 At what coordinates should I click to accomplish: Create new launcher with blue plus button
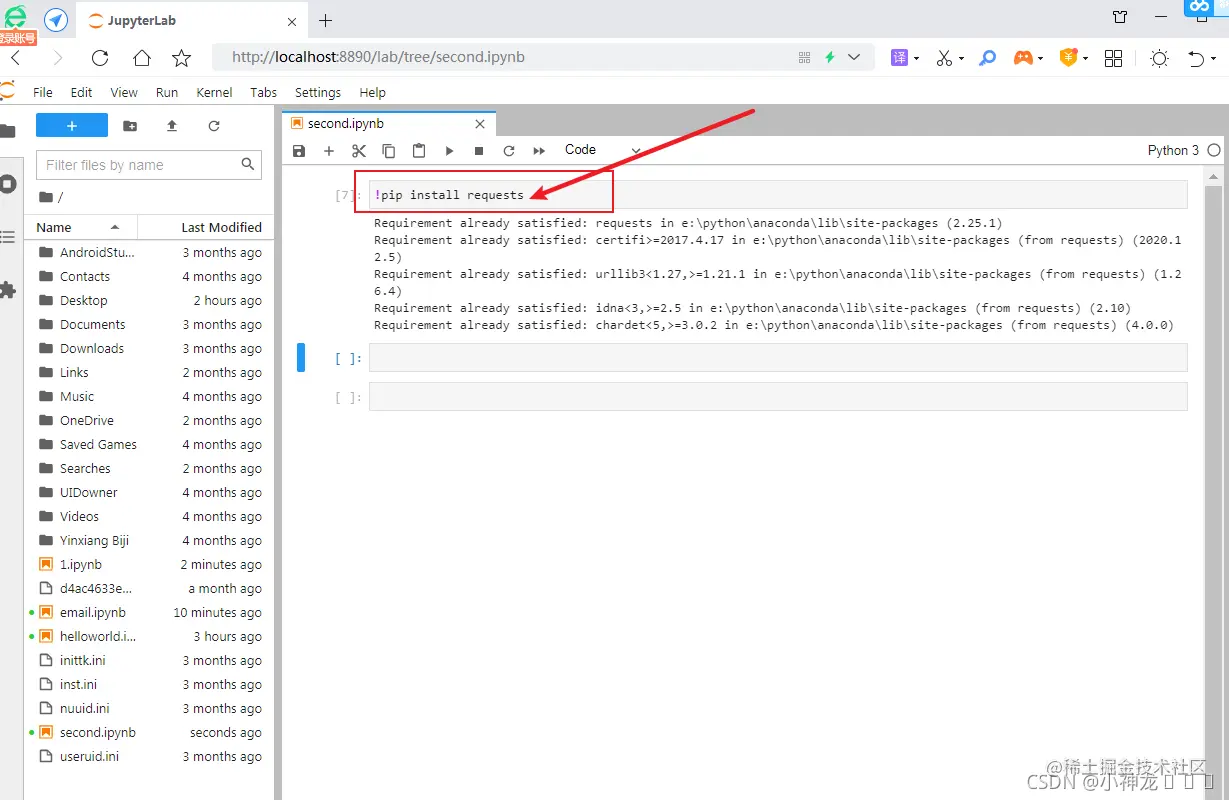[72, 126]
